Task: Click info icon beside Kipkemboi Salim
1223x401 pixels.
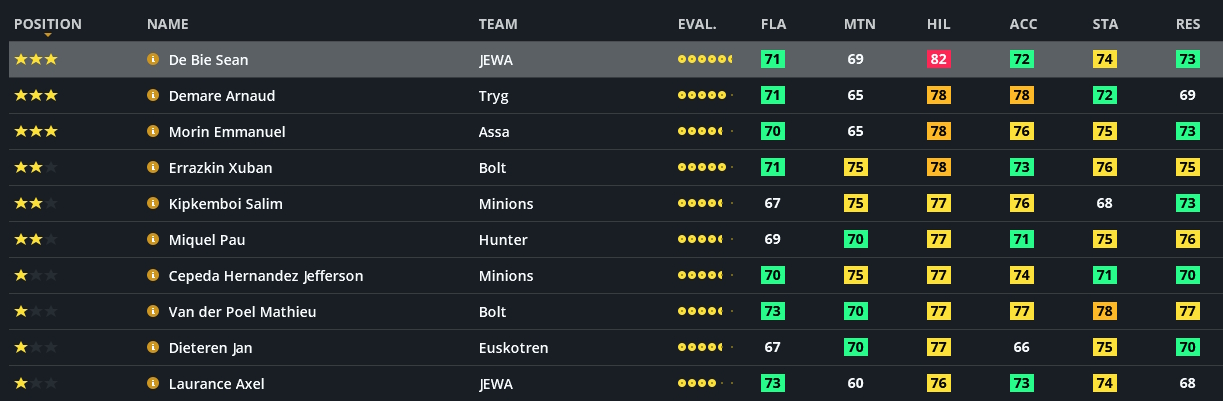Action: [x=153, y=204]
